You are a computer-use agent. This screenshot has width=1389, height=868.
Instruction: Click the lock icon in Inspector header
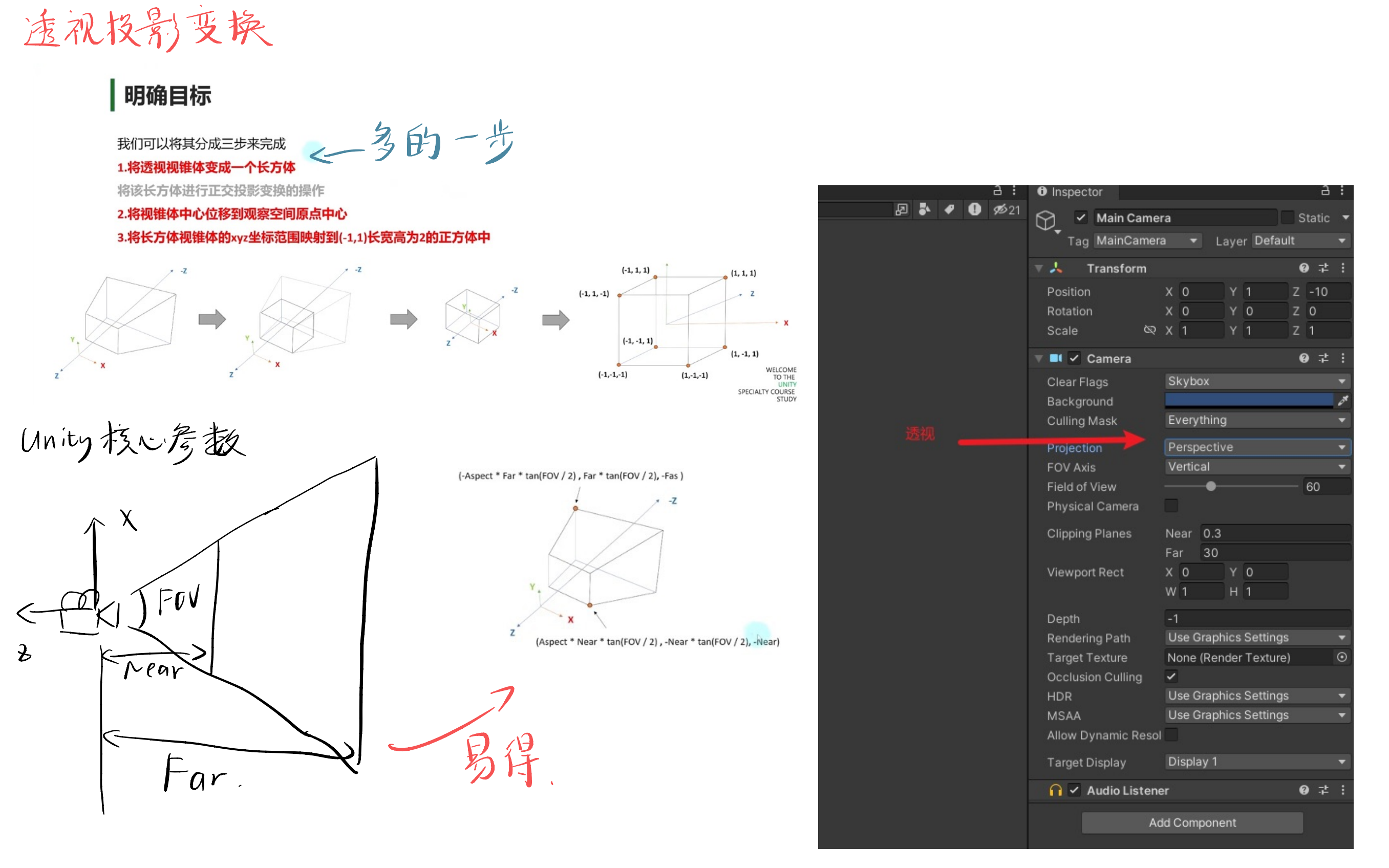[x=1324, y=190]
